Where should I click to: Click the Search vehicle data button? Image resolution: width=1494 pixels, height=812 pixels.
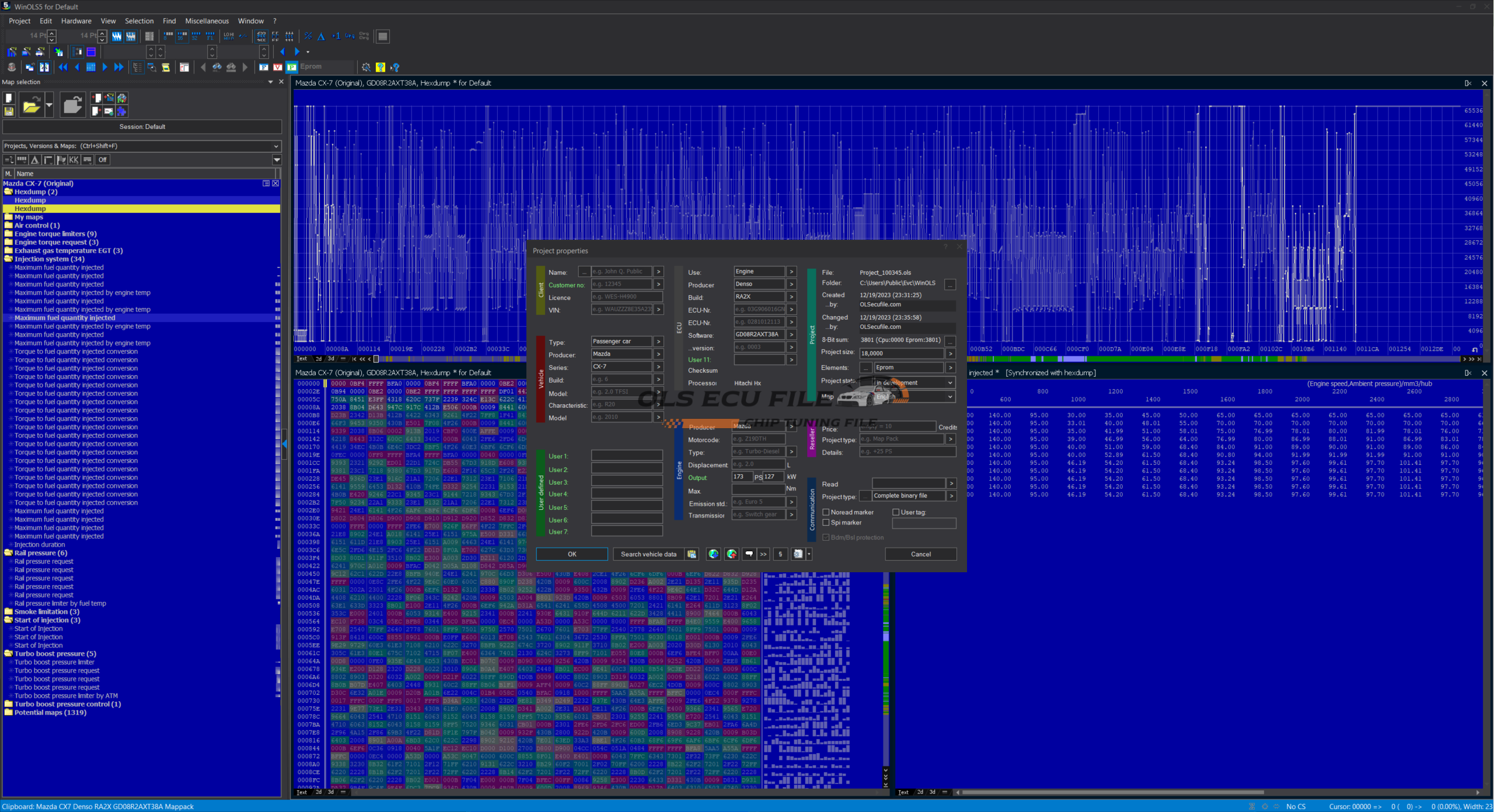pyautogui.click(x=648, y=554)
